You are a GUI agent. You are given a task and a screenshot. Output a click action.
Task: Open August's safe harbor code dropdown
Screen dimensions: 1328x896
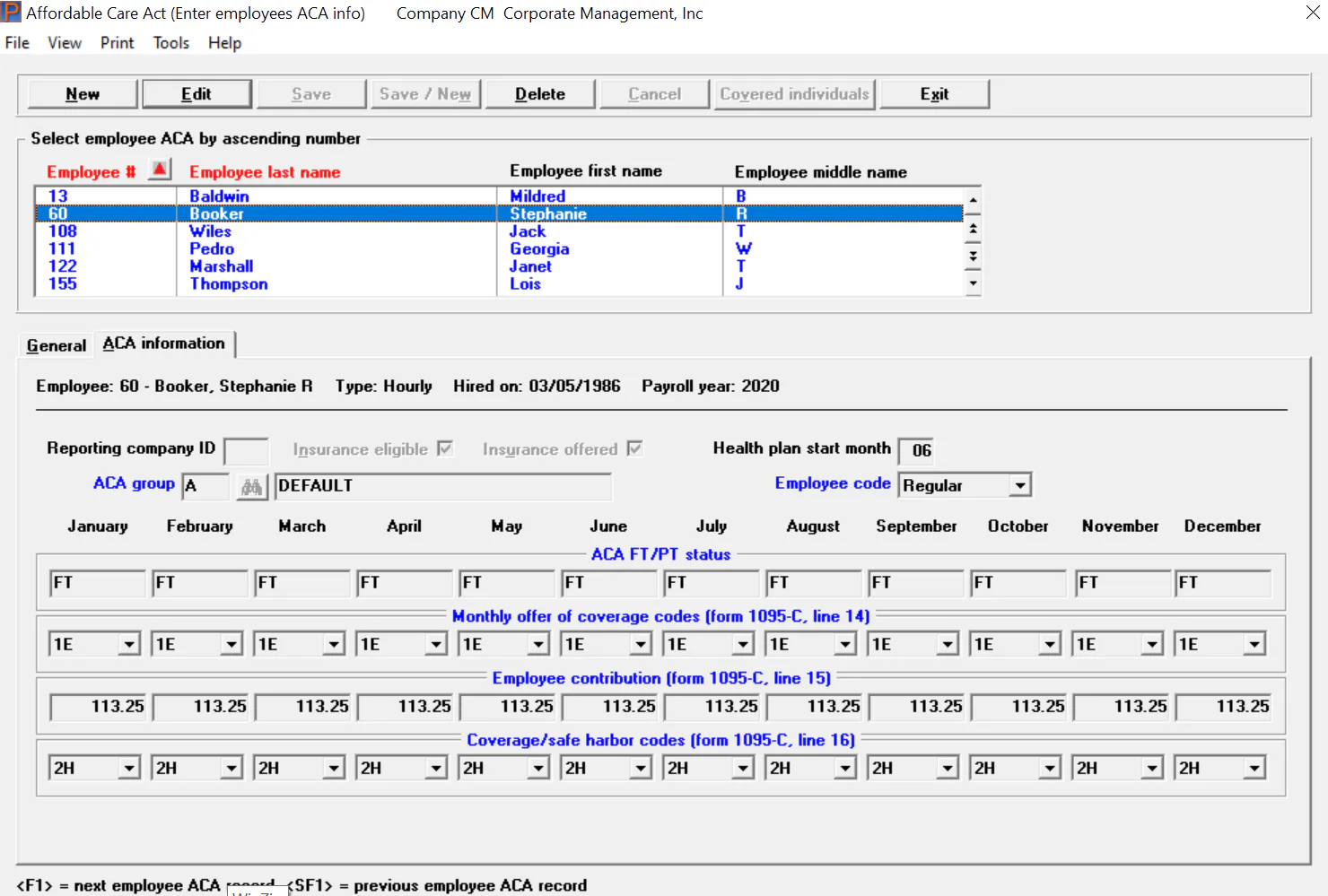pyautogui.click(x=845, y=768)
